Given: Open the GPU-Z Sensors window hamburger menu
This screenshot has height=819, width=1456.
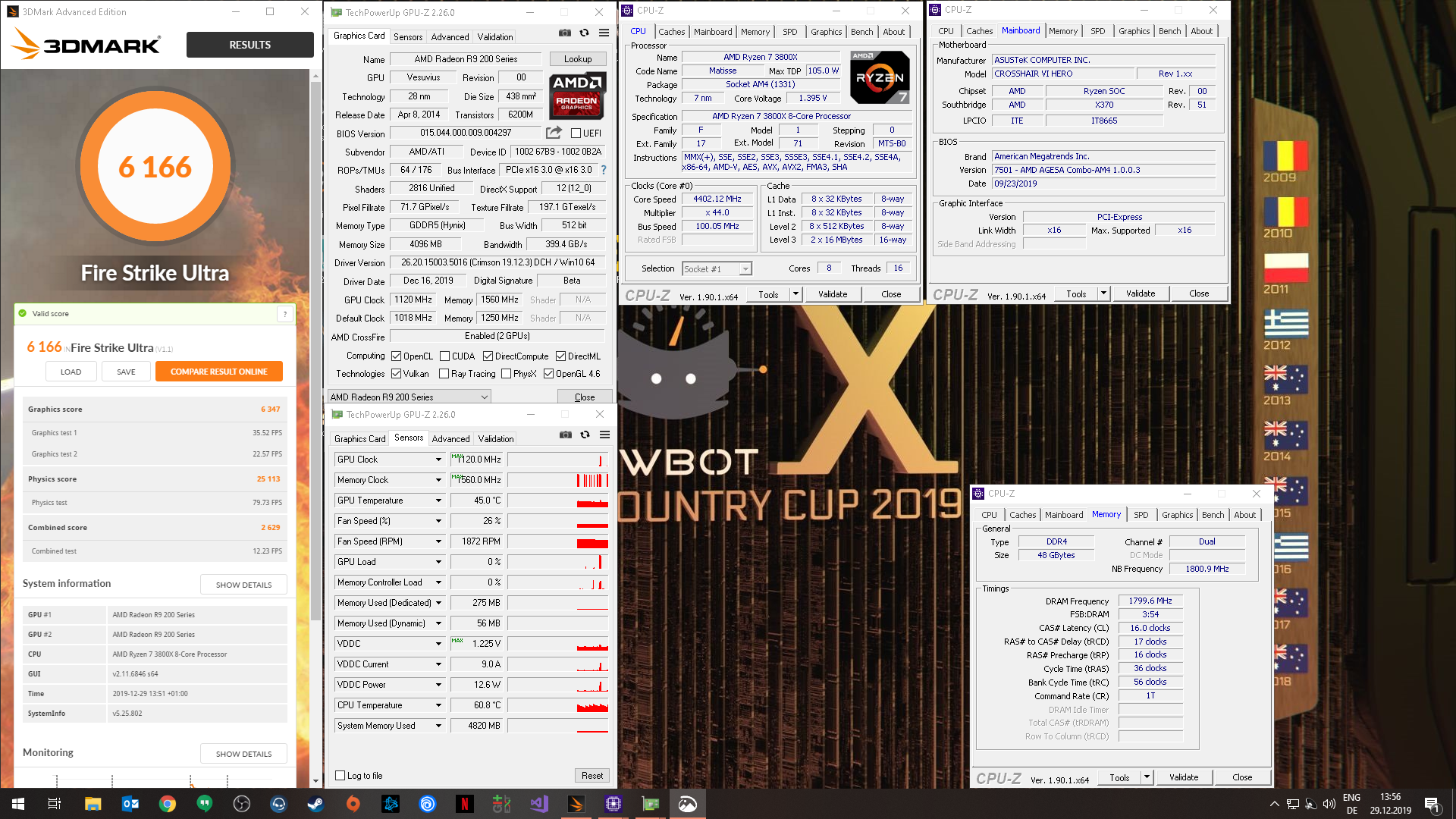Looking at the screenshot, I should pos(605,435).
